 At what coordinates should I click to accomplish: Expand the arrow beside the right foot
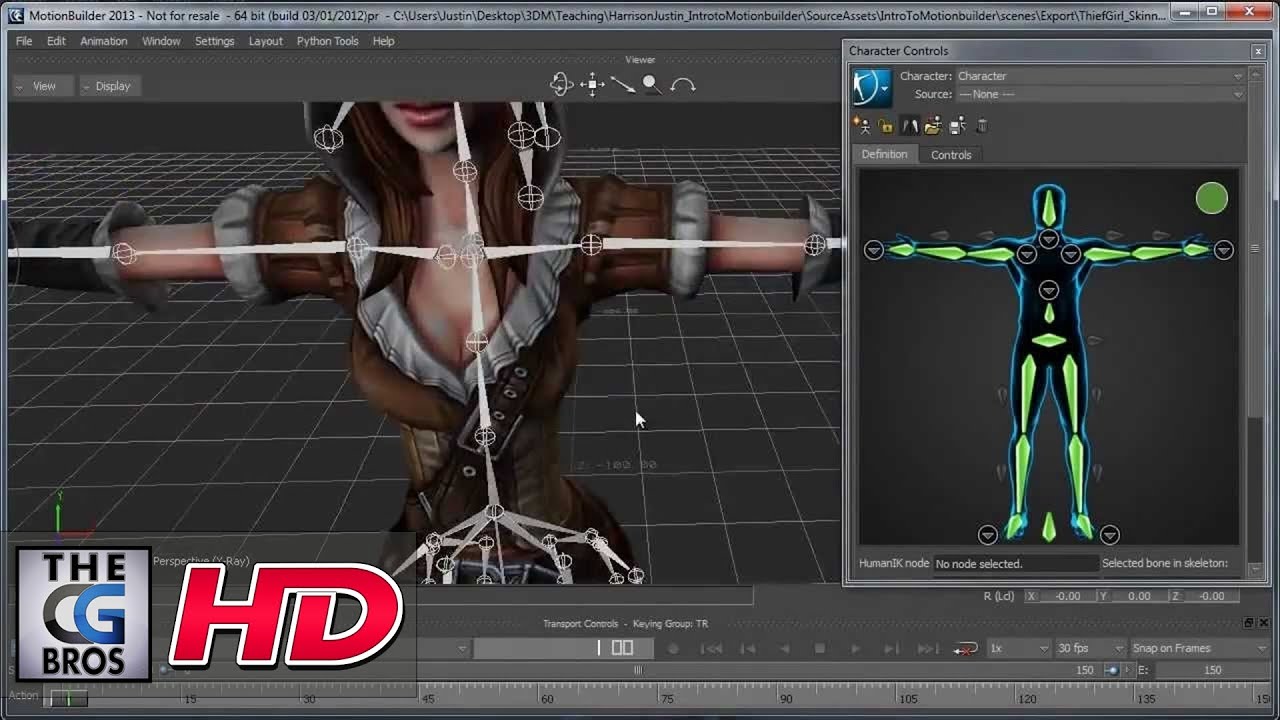tap(987, 535)
